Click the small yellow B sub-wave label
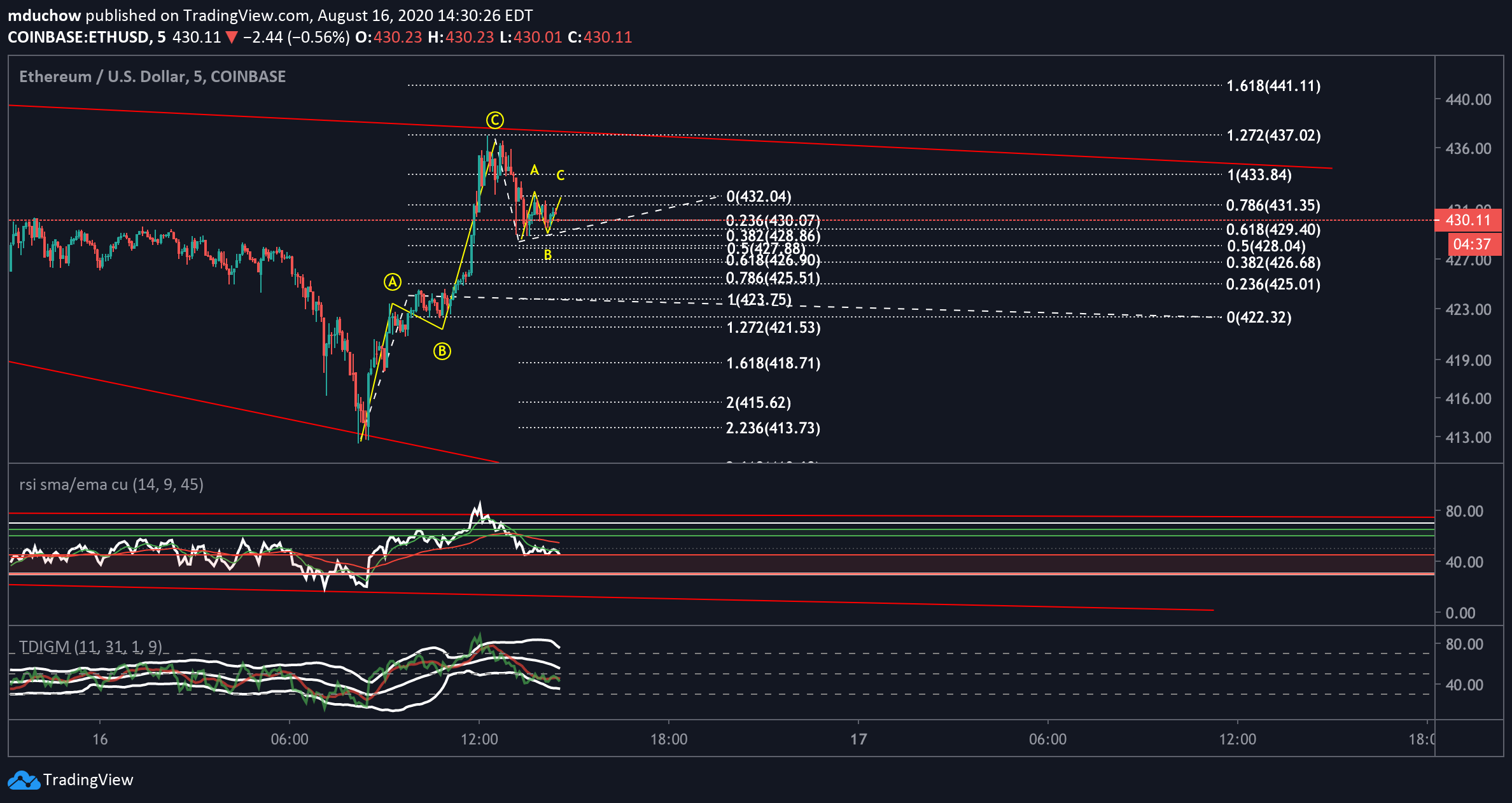Viewport: 1512px width, 803px height. click(547, 255)
